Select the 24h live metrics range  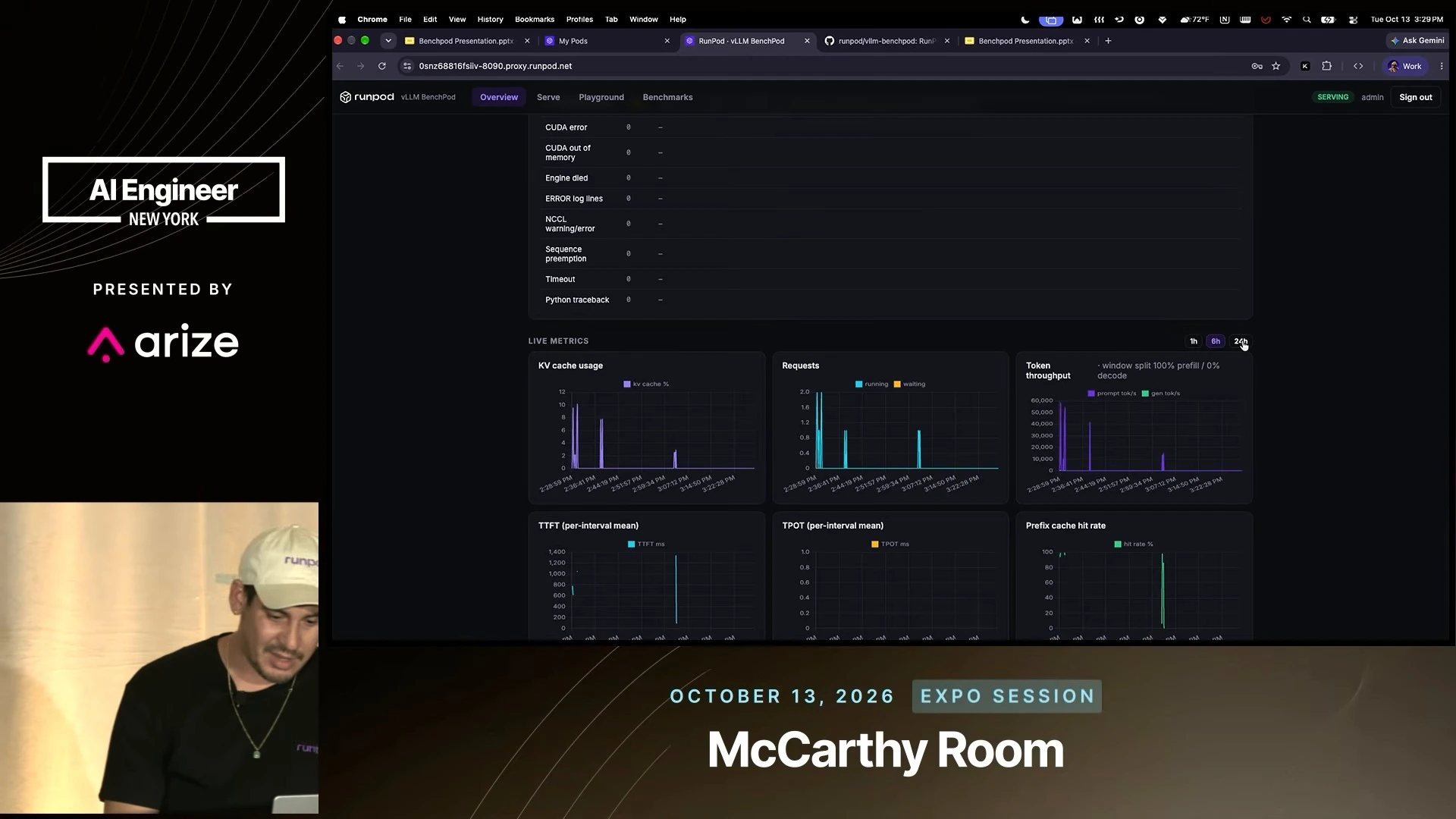(1240, 341)
